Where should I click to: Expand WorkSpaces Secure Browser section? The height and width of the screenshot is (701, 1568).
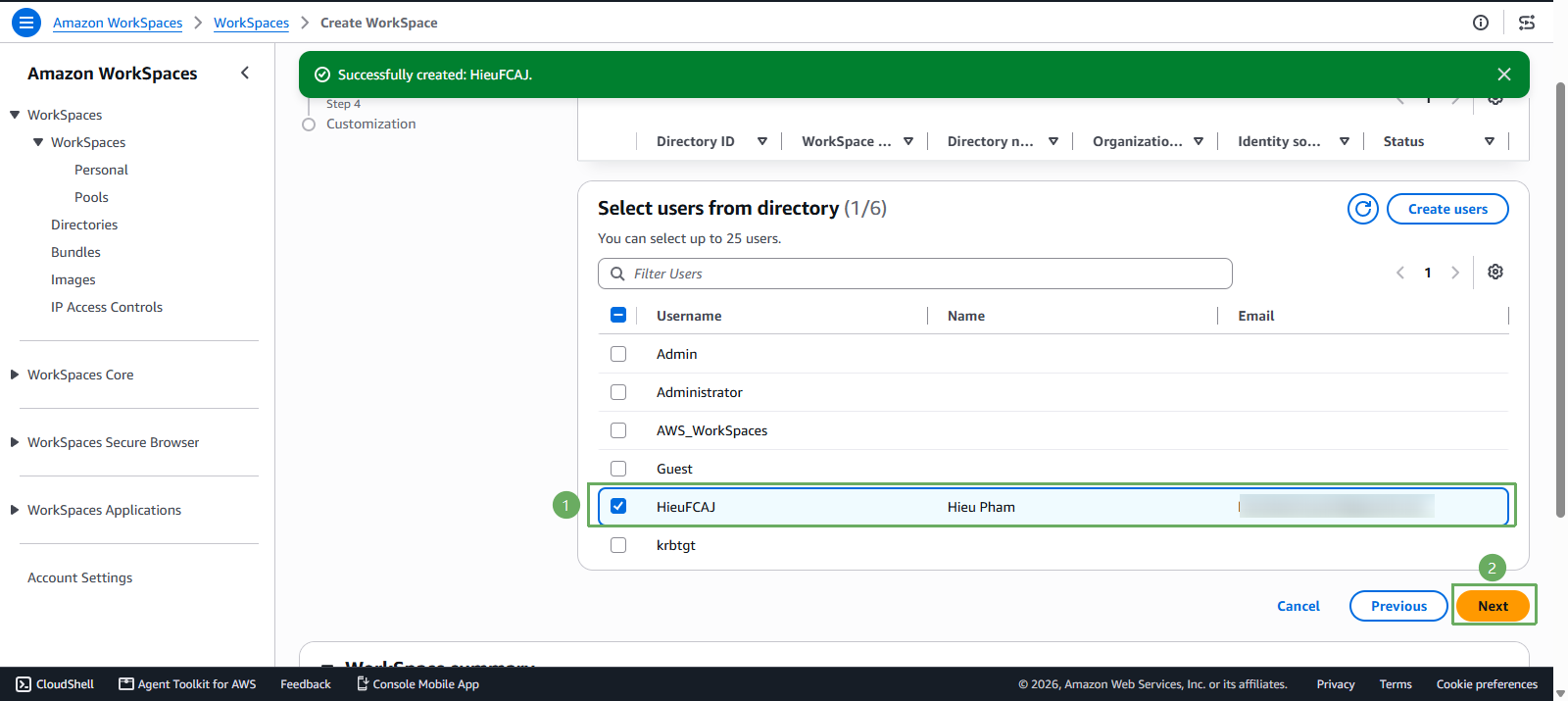pyautogui.click(x=15, y=442)
